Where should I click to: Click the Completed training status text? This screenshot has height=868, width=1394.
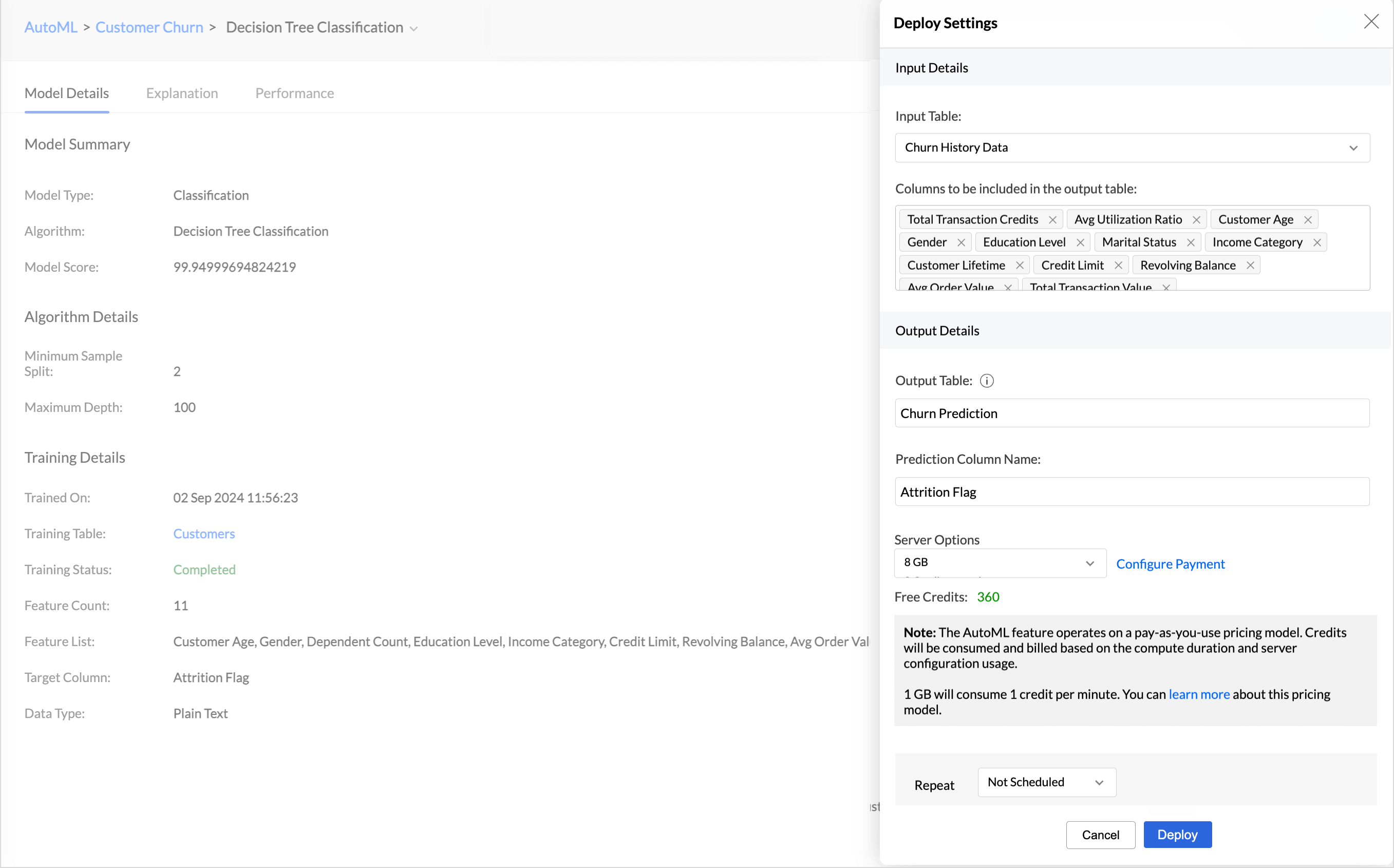click(x=204, y=570)
